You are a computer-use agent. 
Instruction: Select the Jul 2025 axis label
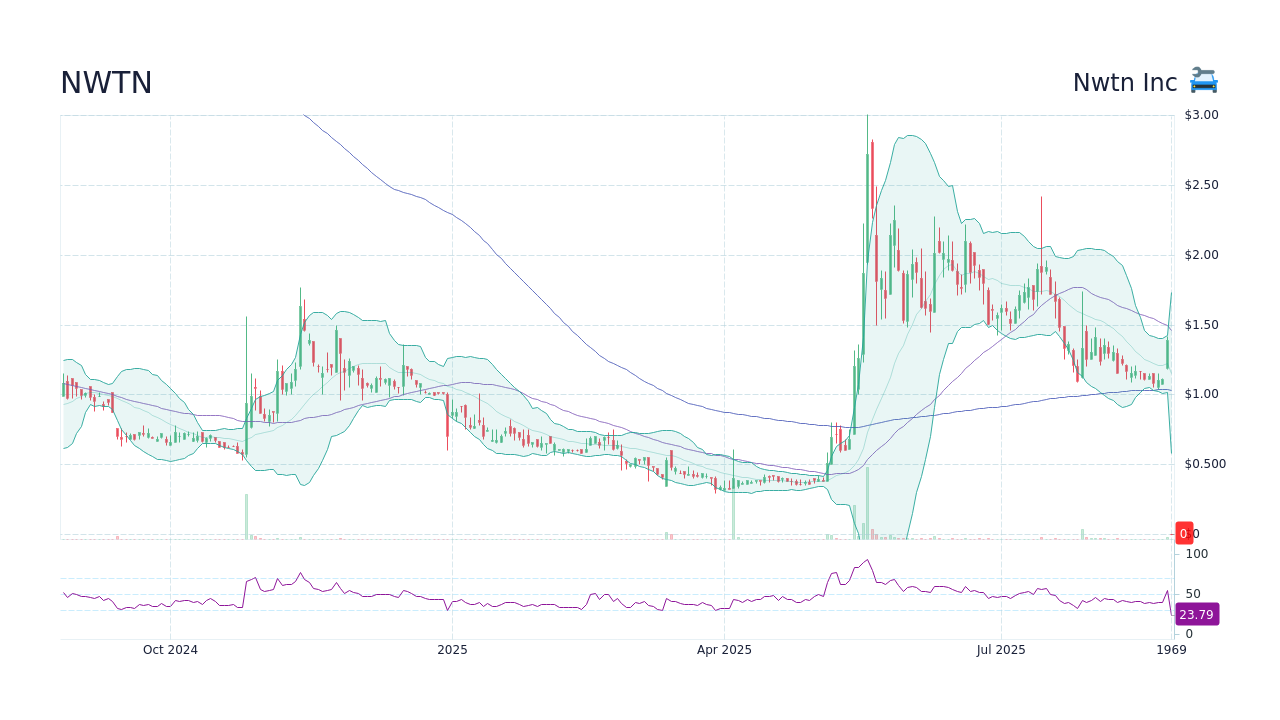[x=1000, y=649]
